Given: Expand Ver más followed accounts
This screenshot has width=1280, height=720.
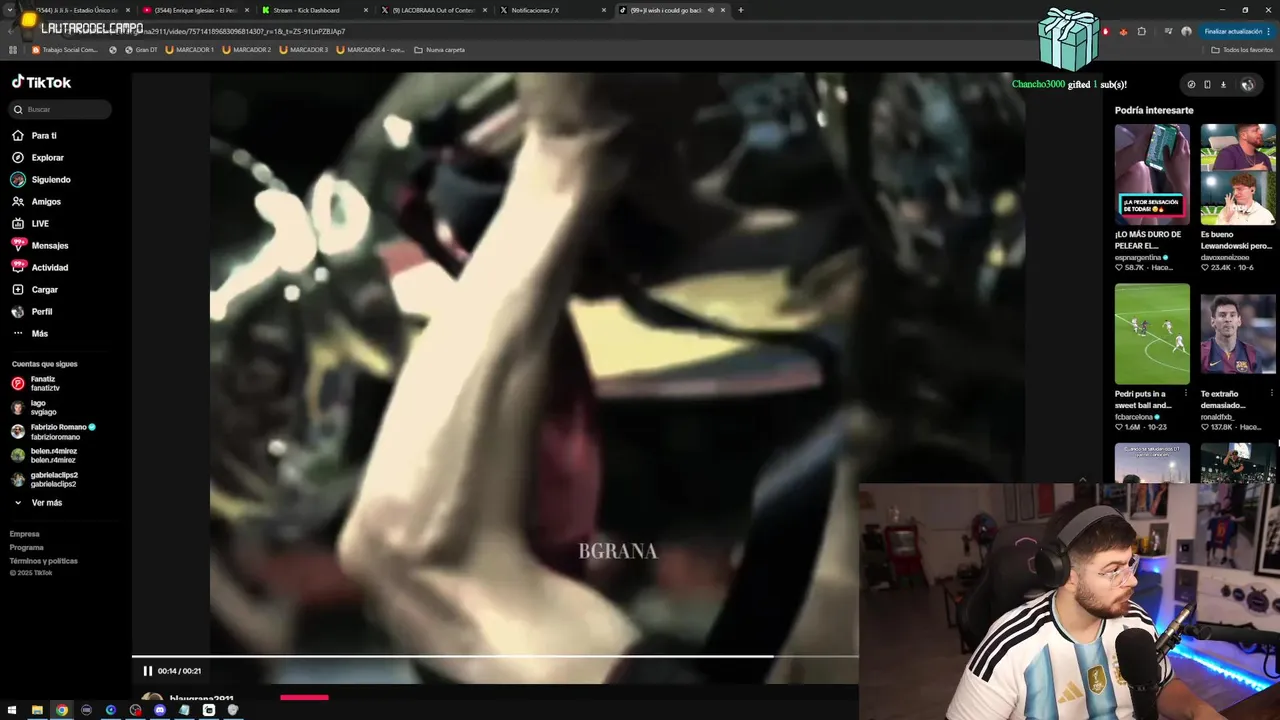Looking at the screenshot, I should click(38, 503).
